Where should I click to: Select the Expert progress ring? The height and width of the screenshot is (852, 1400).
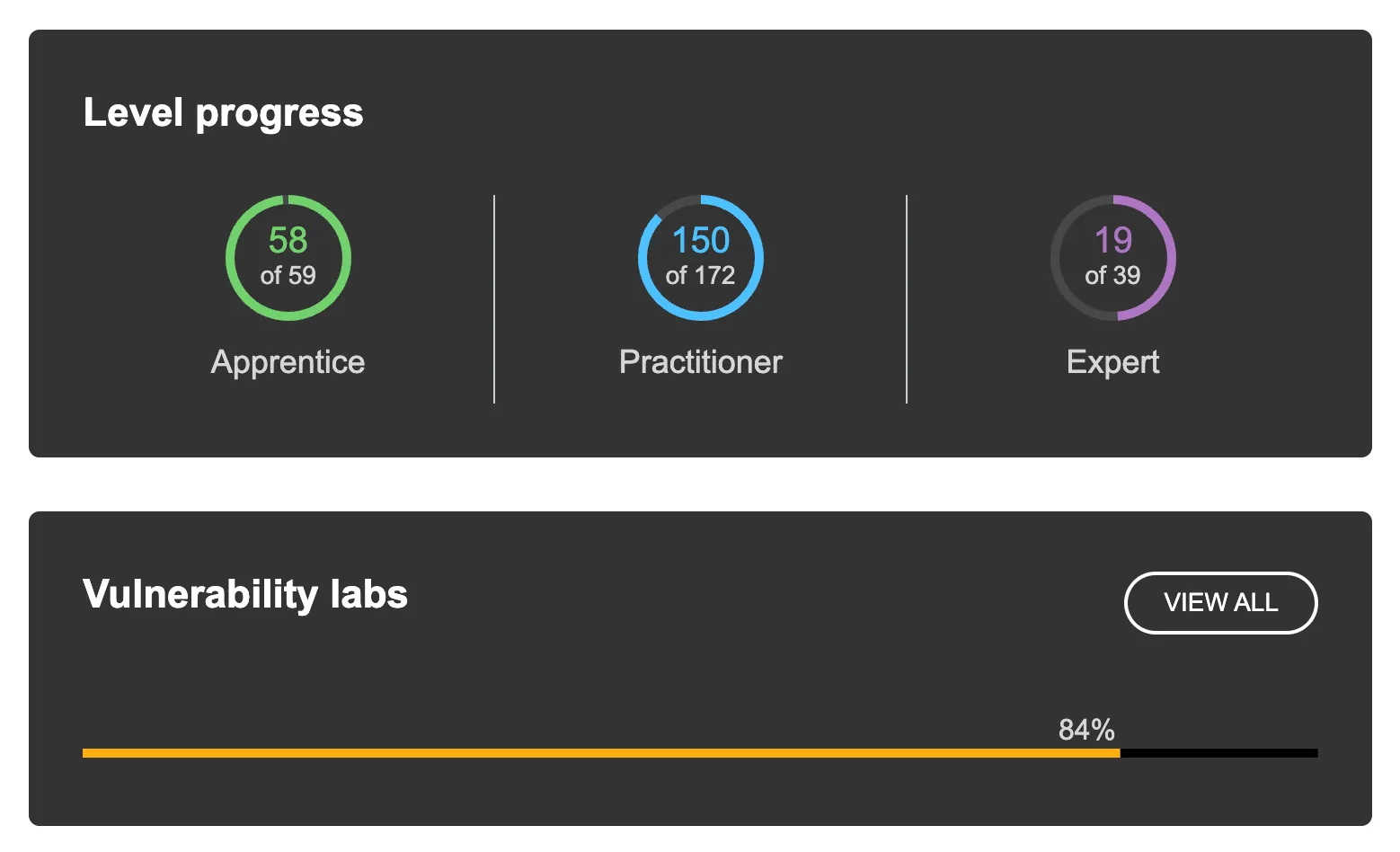[x=1112, y=258]
